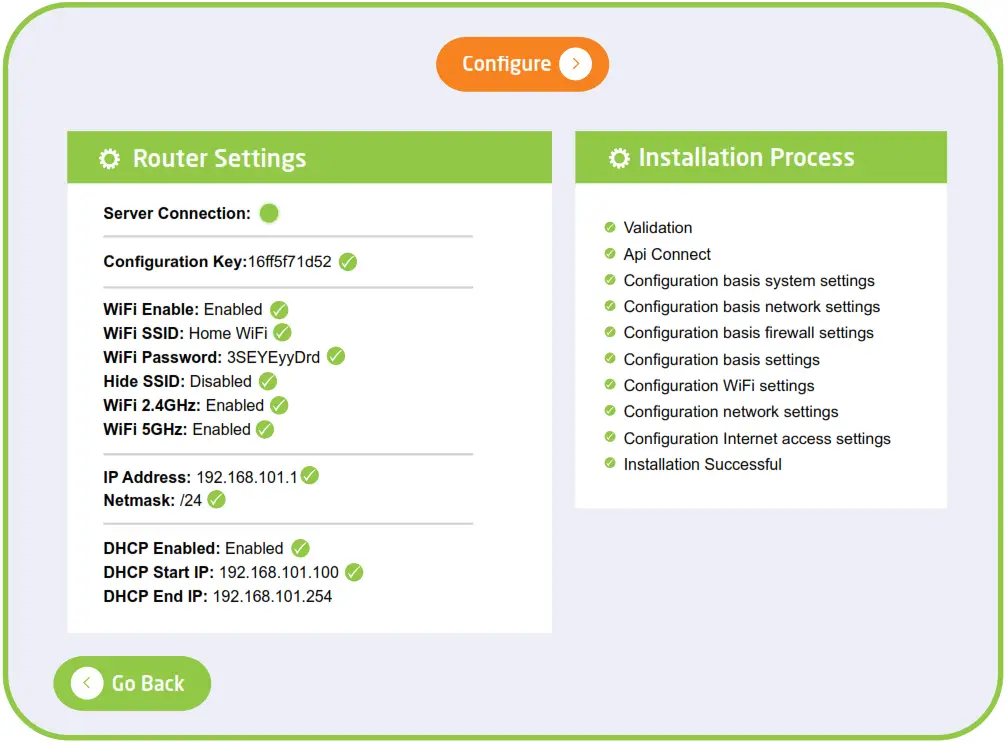Click the checkmark beside Installation Successful

[x=610, y=463]
